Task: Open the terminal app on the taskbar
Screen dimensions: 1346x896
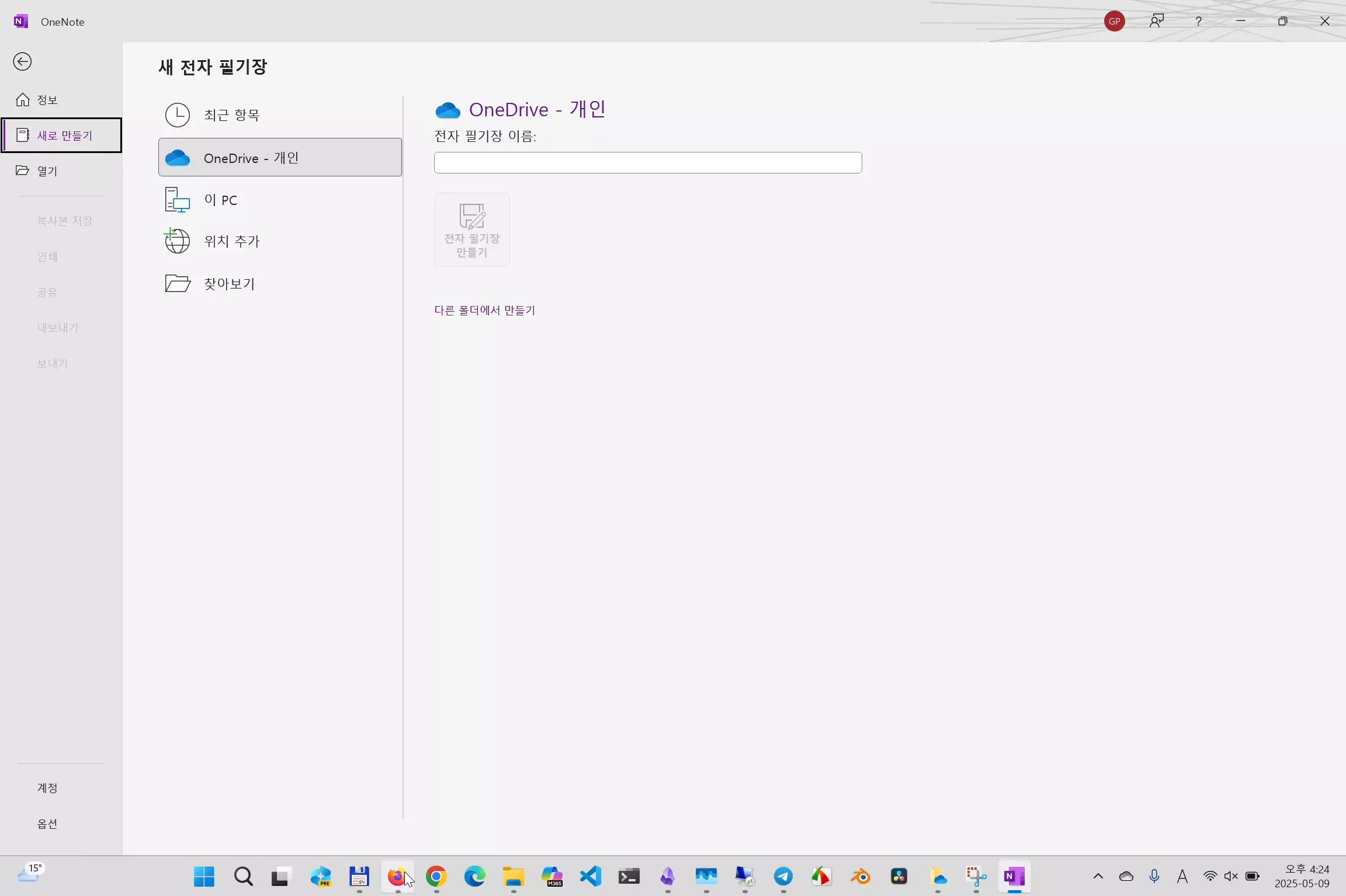Action: tap(629, 877)
